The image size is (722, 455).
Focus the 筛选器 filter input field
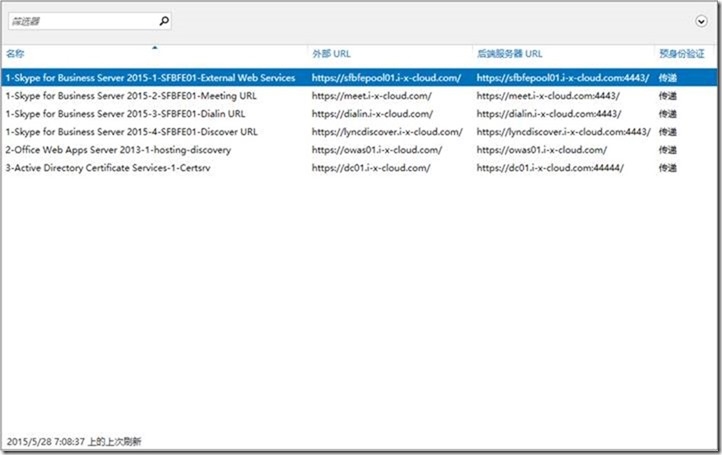tap(90, 21)
